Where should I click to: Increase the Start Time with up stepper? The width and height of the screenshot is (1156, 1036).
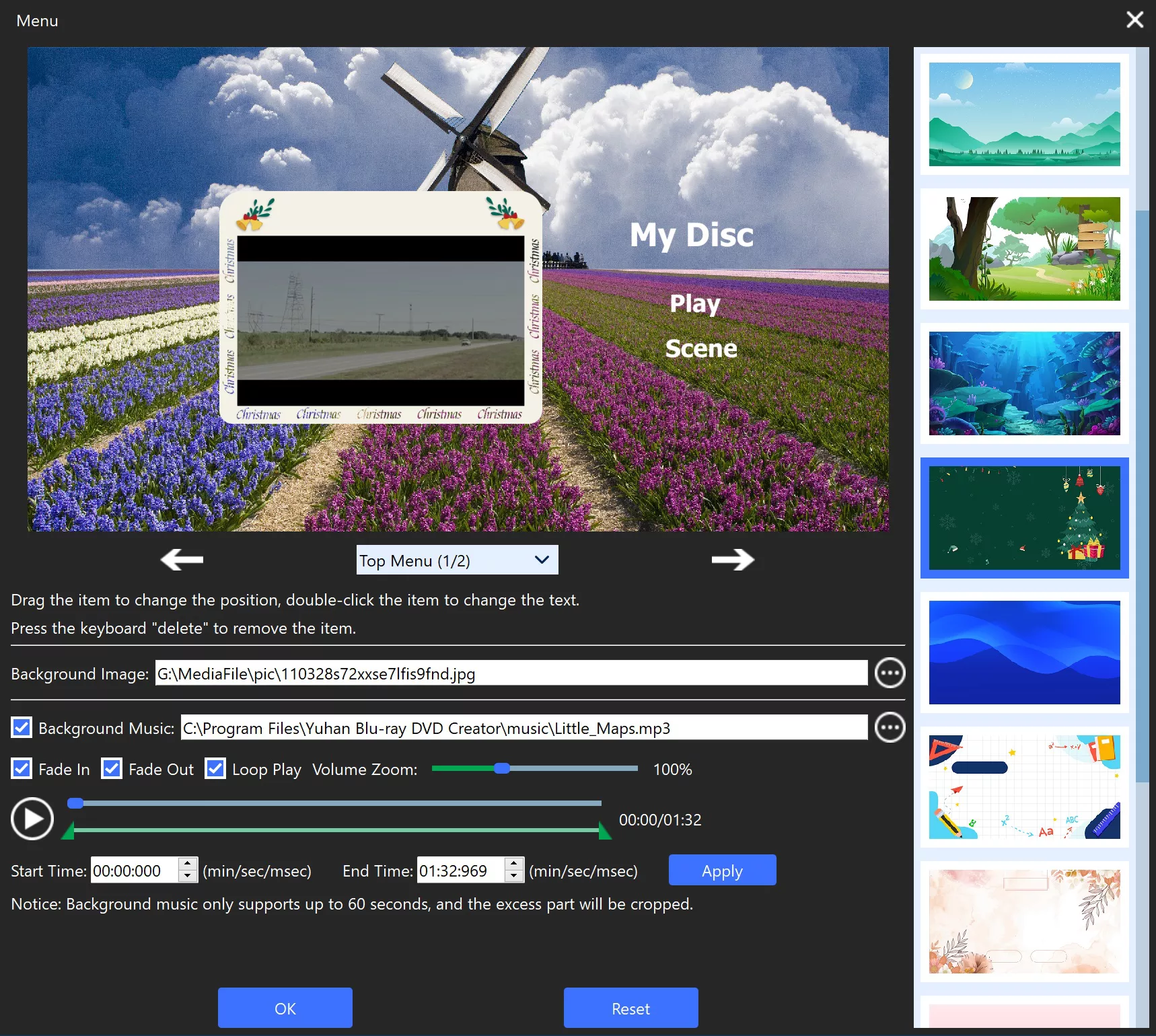point(188,863)
